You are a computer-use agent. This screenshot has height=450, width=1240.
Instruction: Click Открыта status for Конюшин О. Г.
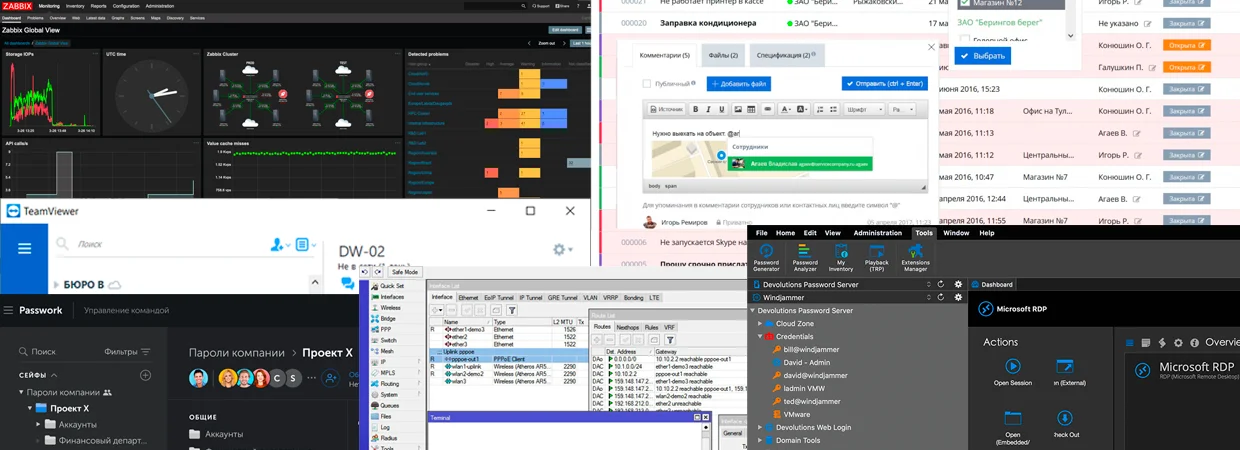coord(1187,45)
